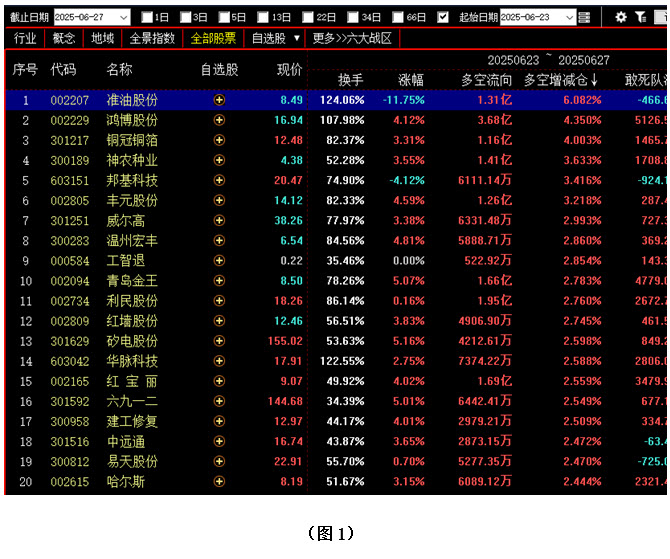Screen dimensions: 670x559
Task: Enable the 22日 period checkbox
Action: [x=308, y=17]
